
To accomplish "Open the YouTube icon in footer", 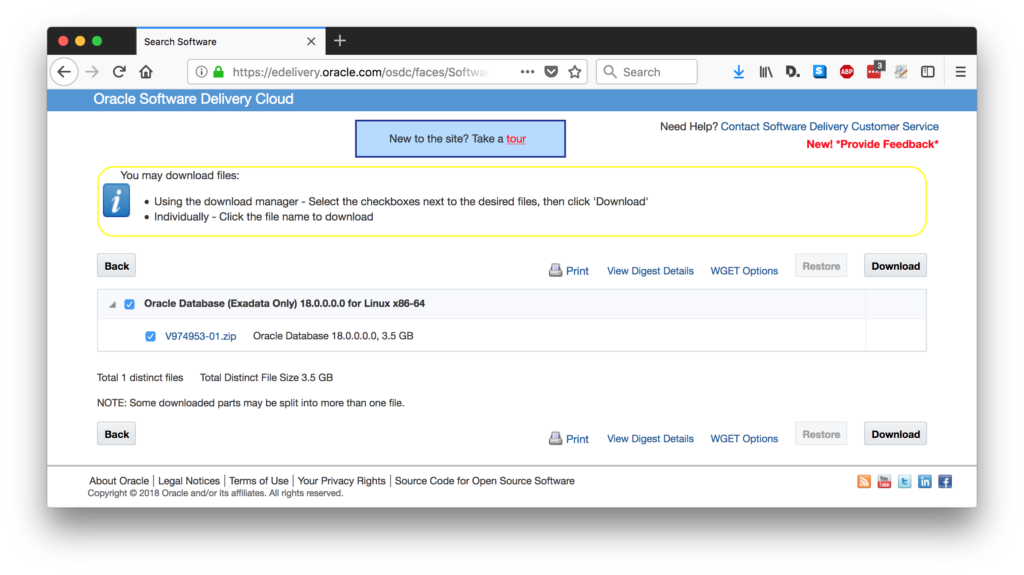I will coord(884,482).
